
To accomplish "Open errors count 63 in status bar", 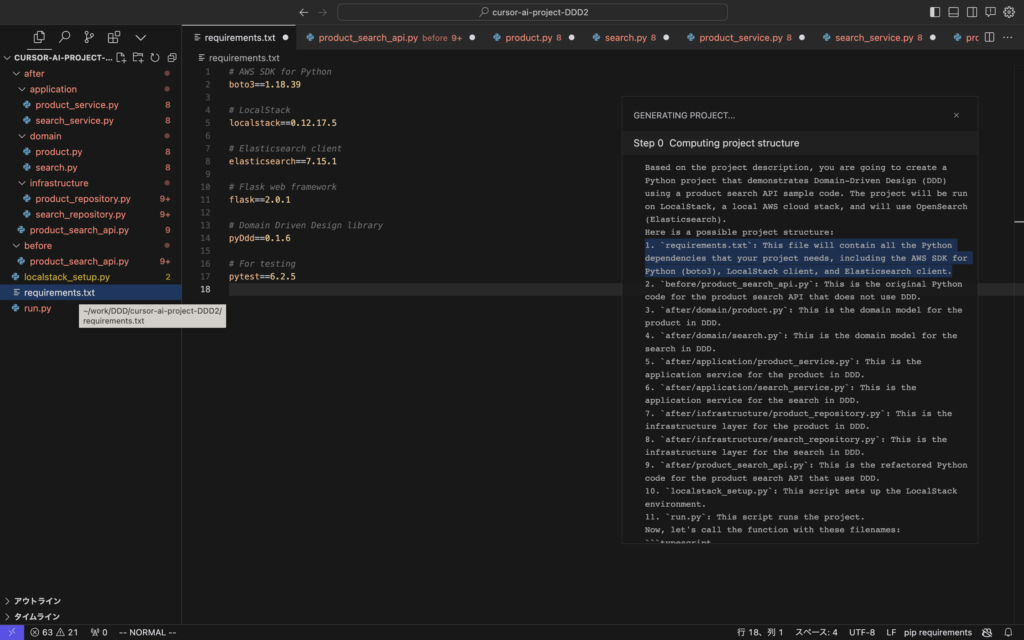I will [x=42, y=632].
